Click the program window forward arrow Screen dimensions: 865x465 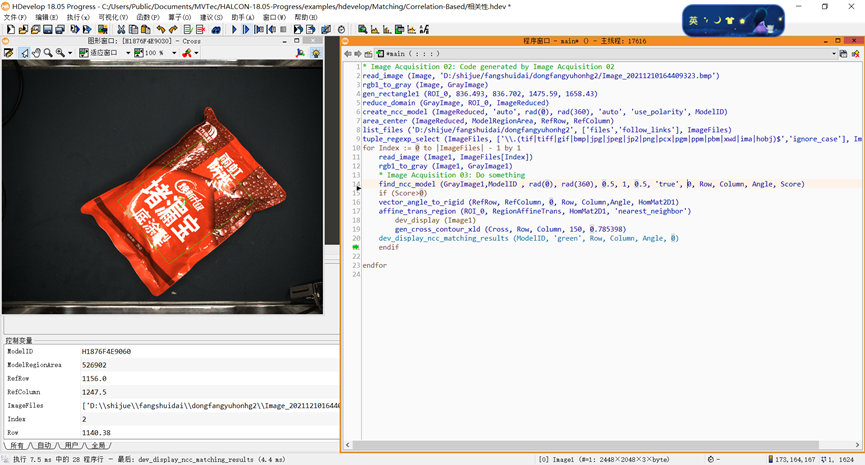(x=357, y=54)
